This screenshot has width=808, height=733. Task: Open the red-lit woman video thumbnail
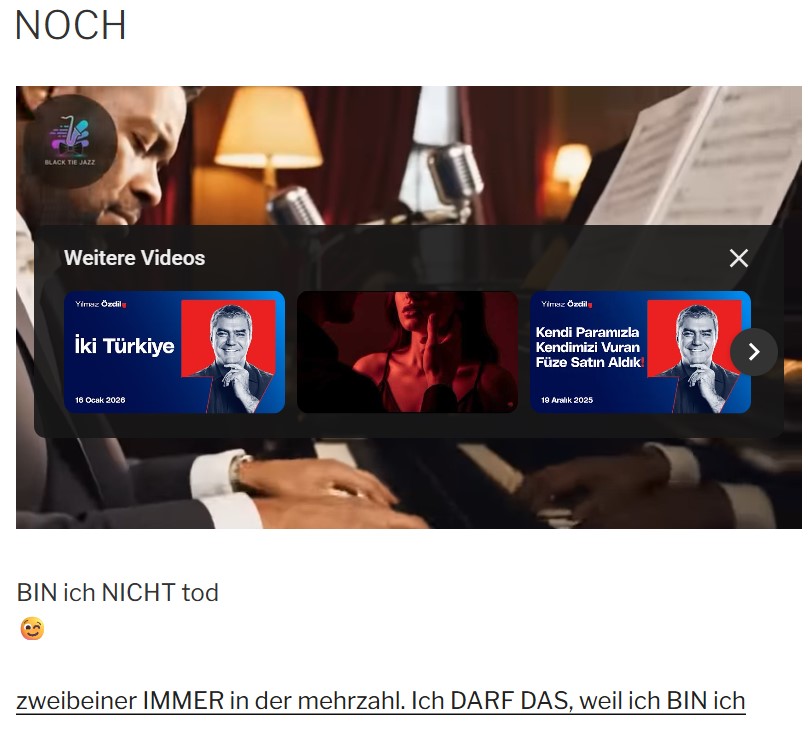point(407,352)
